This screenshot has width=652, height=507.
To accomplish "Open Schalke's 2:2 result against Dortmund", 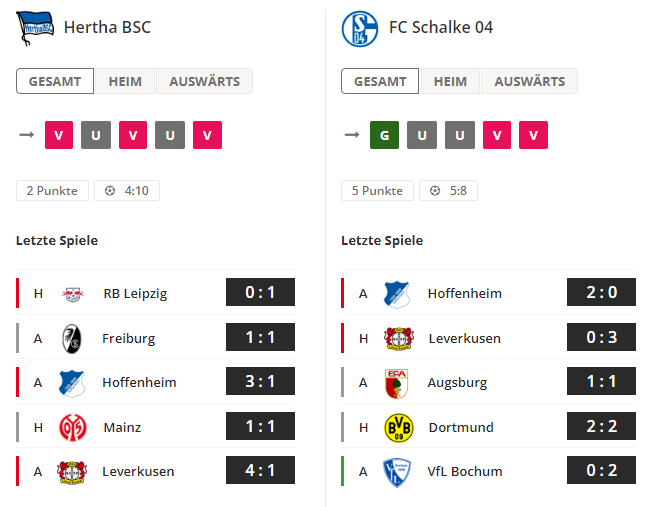I will pos(601,426).
